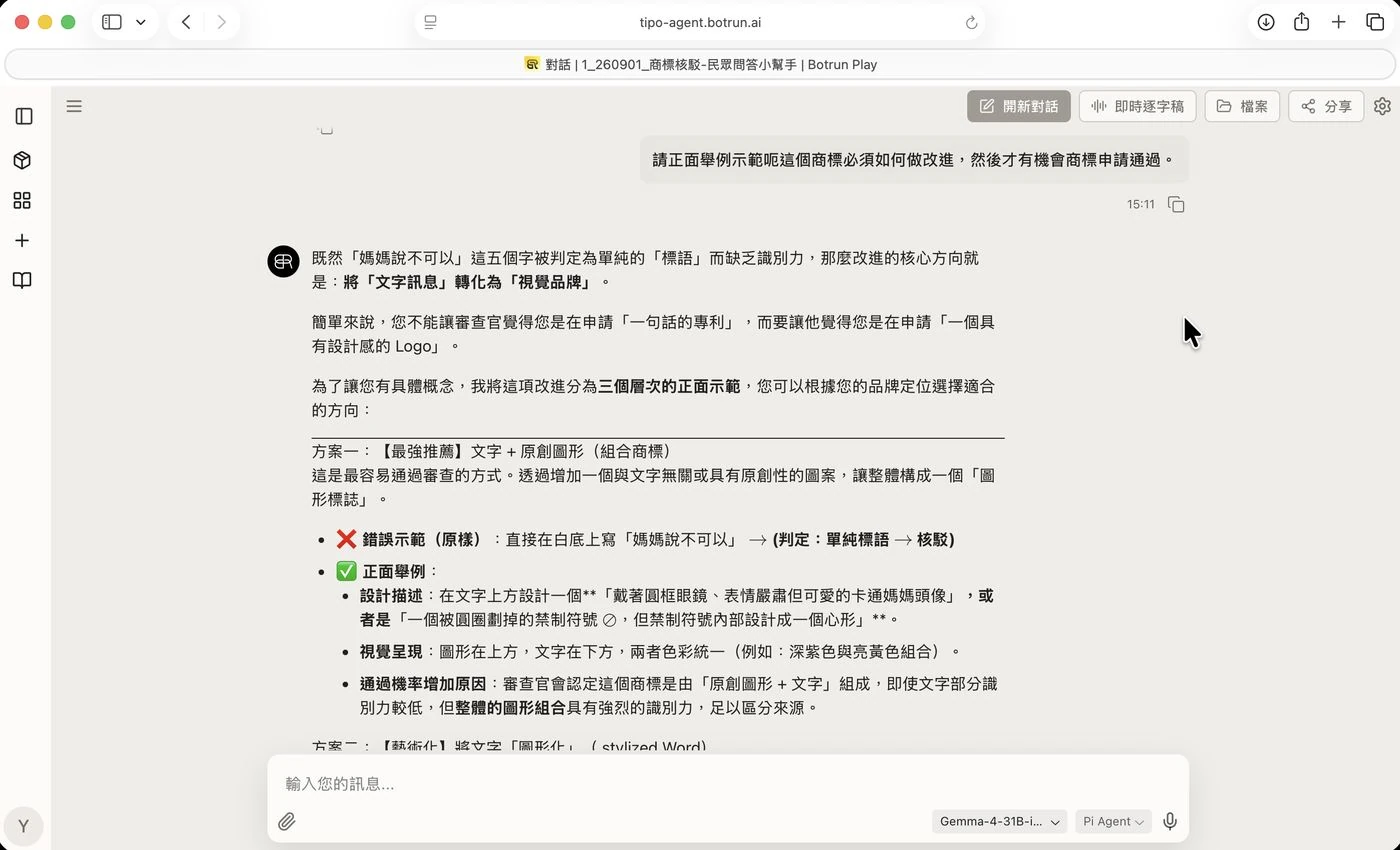1400x850 pixels.
Task: Open 即時逐字稿 live transcript
Action: click(1137, 106)
